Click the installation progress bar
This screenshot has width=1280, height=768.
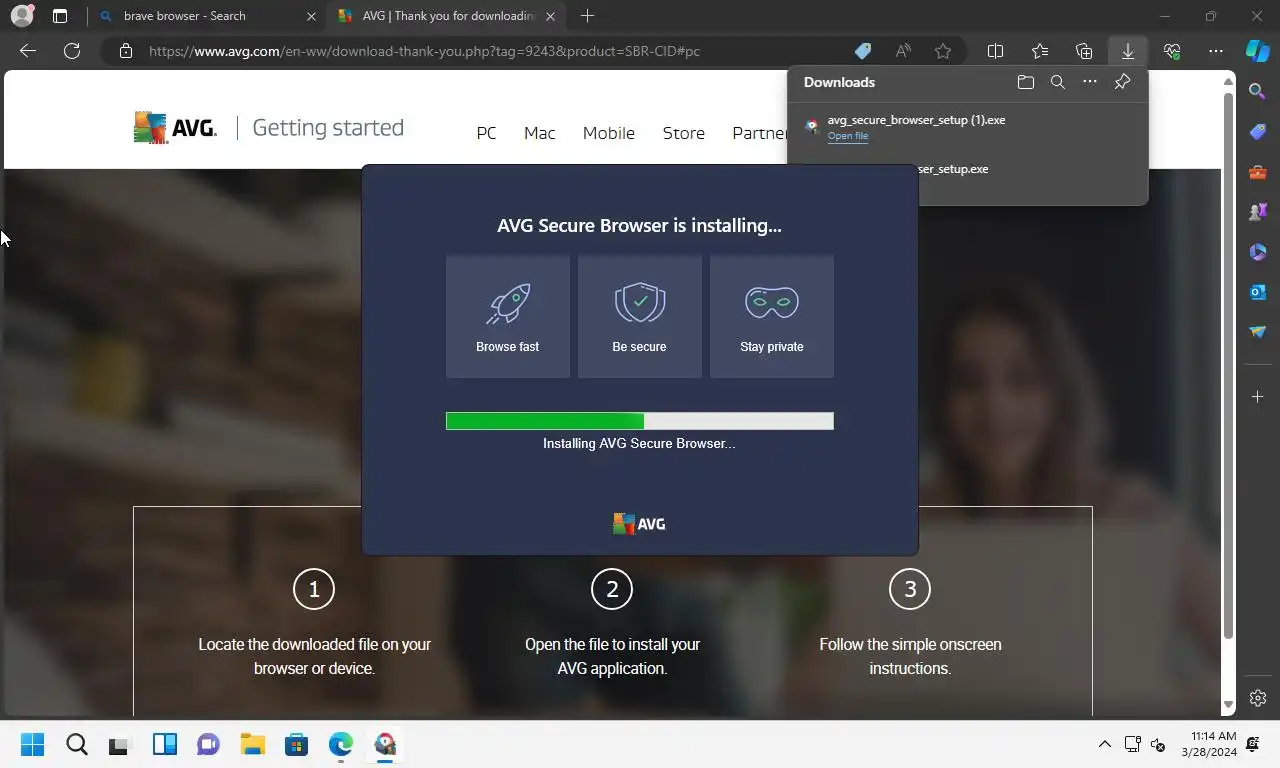click(x=640, y=421)
